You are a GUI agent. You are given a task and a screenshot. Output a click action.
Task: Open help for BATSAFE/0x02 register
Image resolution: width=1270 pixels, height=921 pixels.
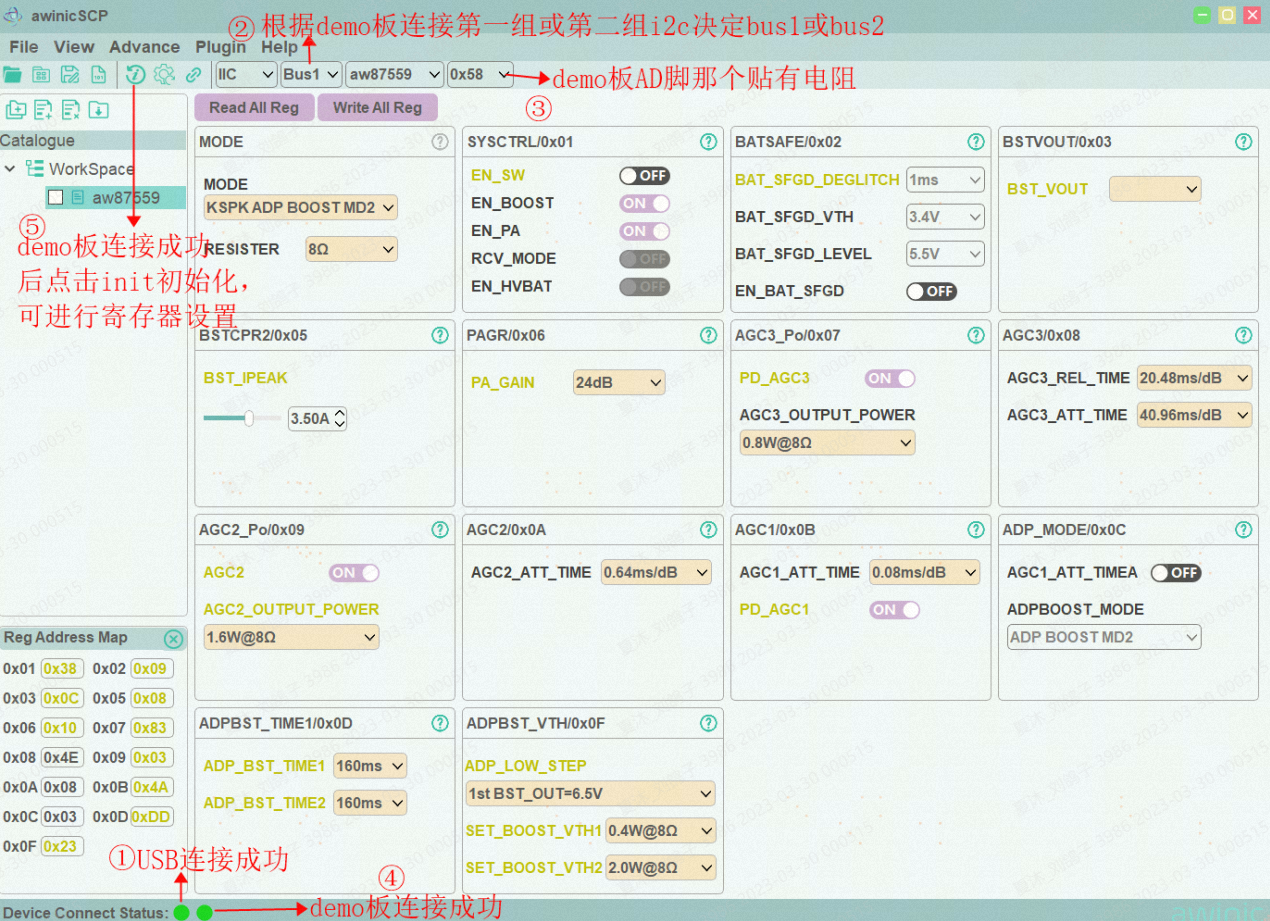point(976,142)
